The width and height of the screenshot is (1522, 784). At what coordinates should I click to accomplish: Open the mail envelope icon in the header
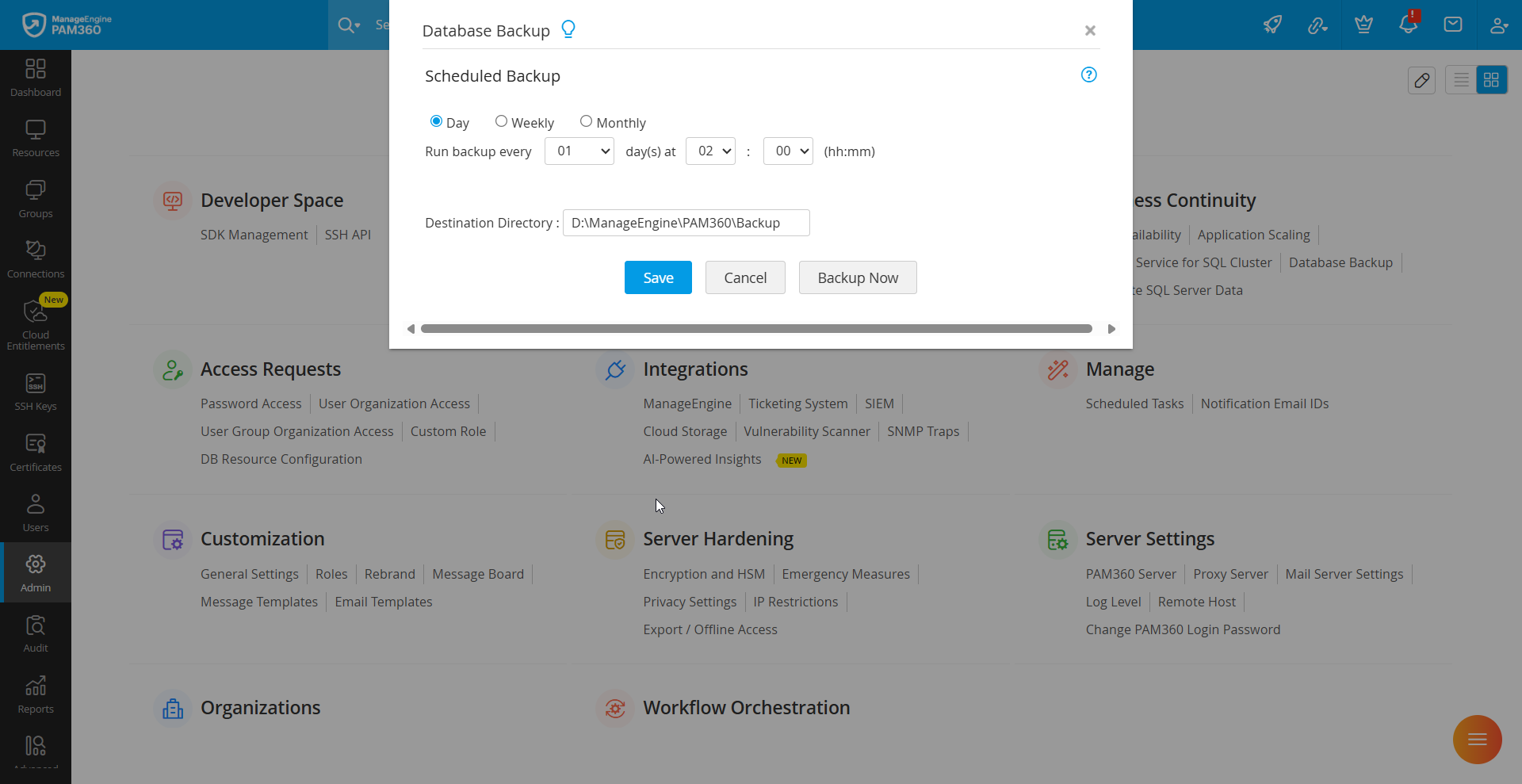tap(1453, 25)
